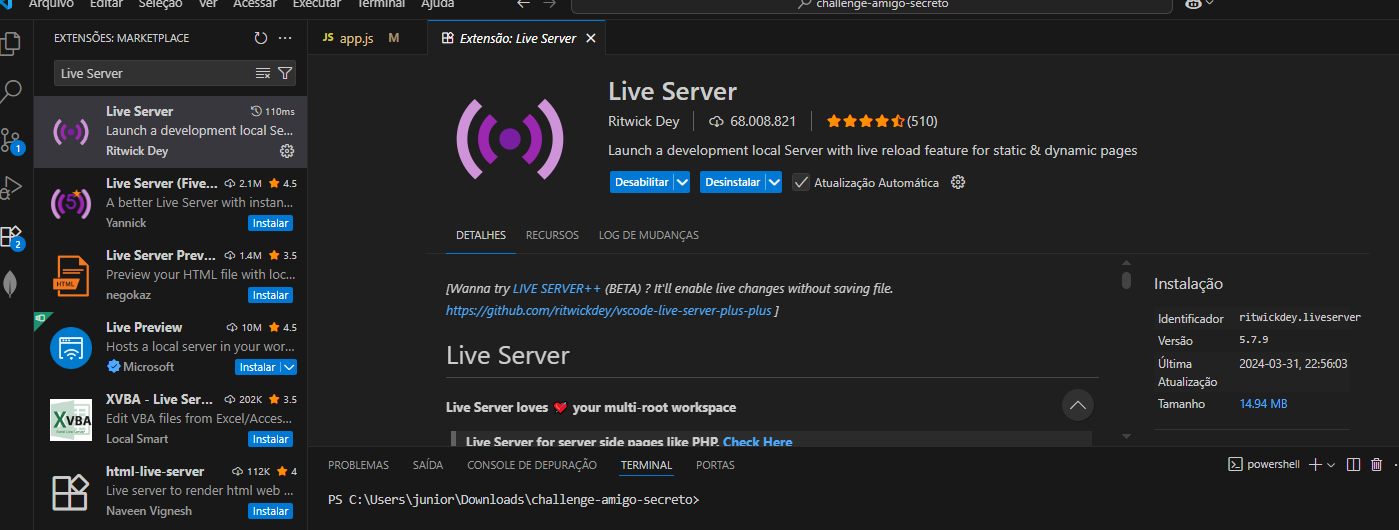Clear extensions search results icon
Image resolution: width=1399 pixels, height=530 pixels.
263,73
